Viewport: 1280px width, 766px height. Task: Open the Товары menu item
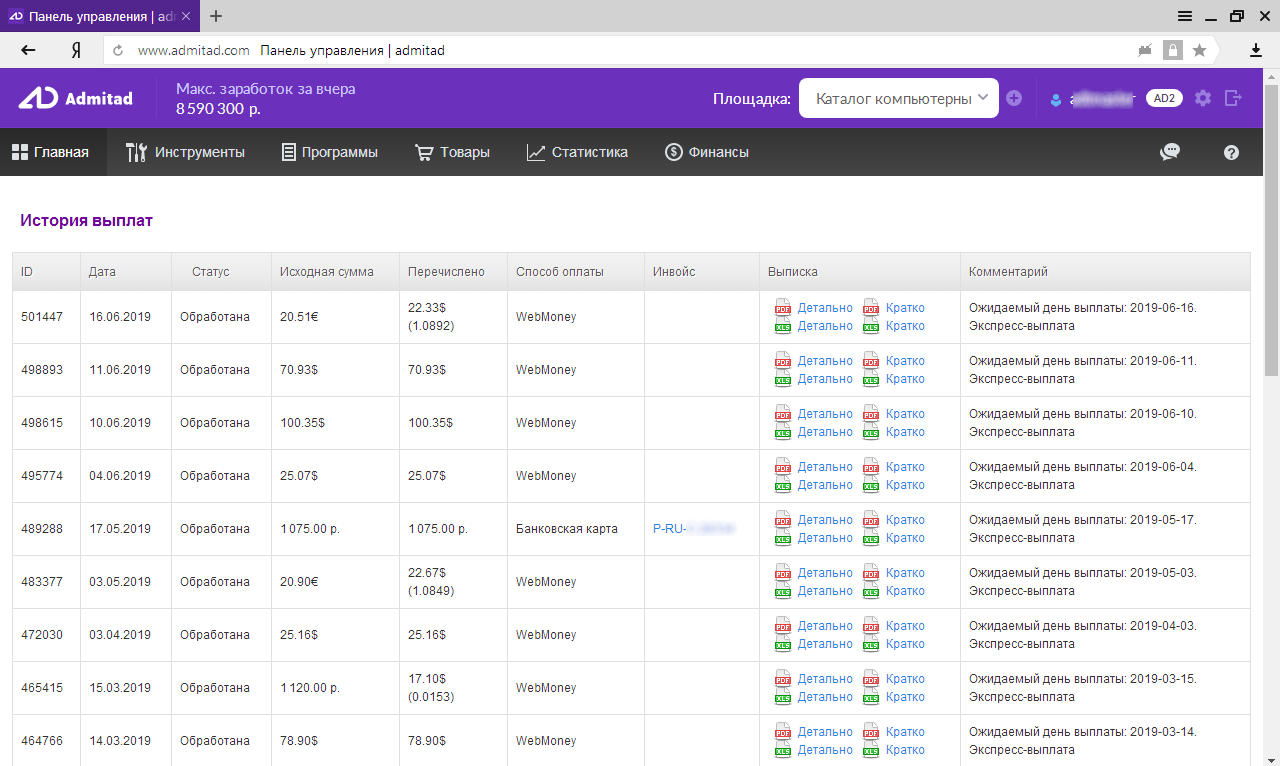452,152
